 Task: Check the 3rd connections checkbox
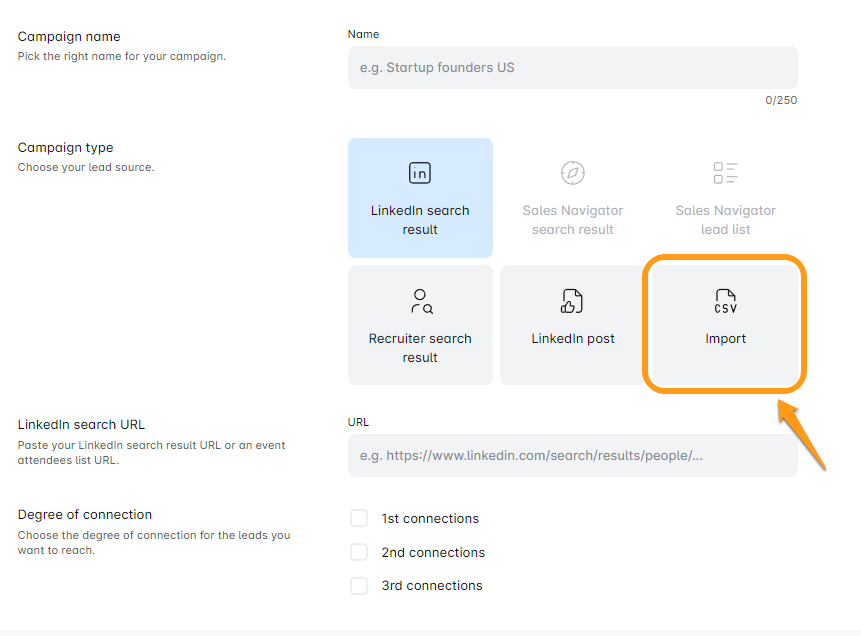(x=359, y=586)
